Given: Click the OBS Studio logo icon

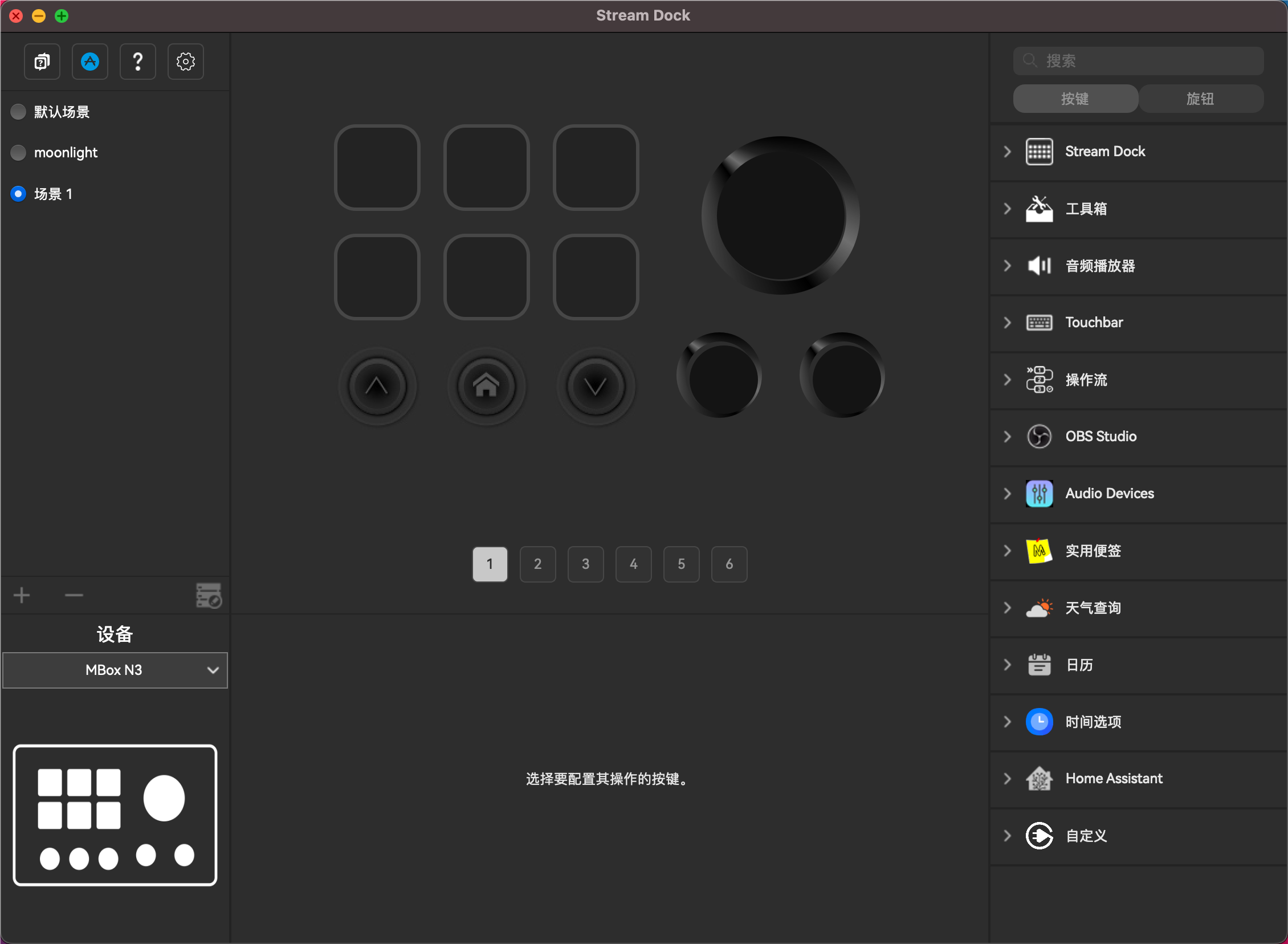Looking at the screenshot, I should (1039, 437).
